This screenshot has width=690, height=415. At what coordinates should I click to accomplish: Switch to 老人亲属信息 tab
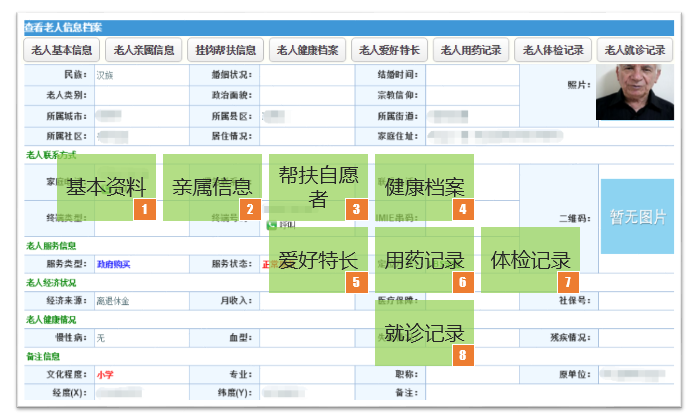coord(143,50)
